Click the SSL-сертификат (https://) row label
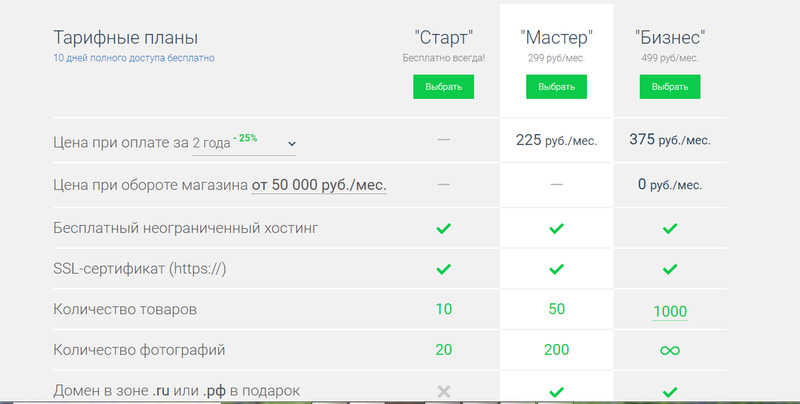The image size is (800, 404). [140, 269]
